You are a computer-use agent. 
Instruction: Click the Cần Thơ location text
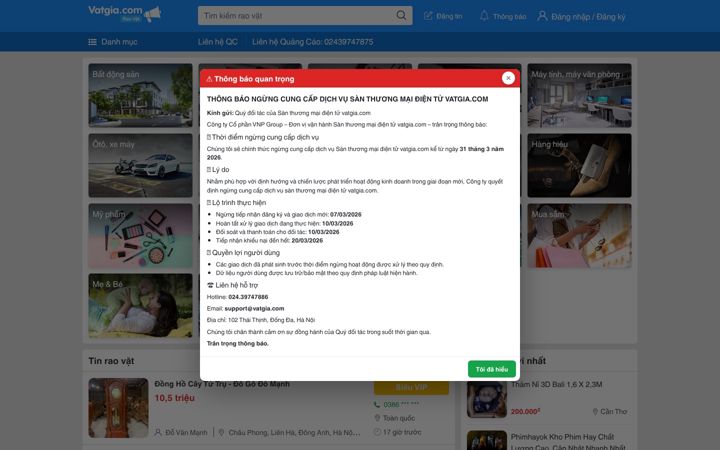tap(614, 411)
